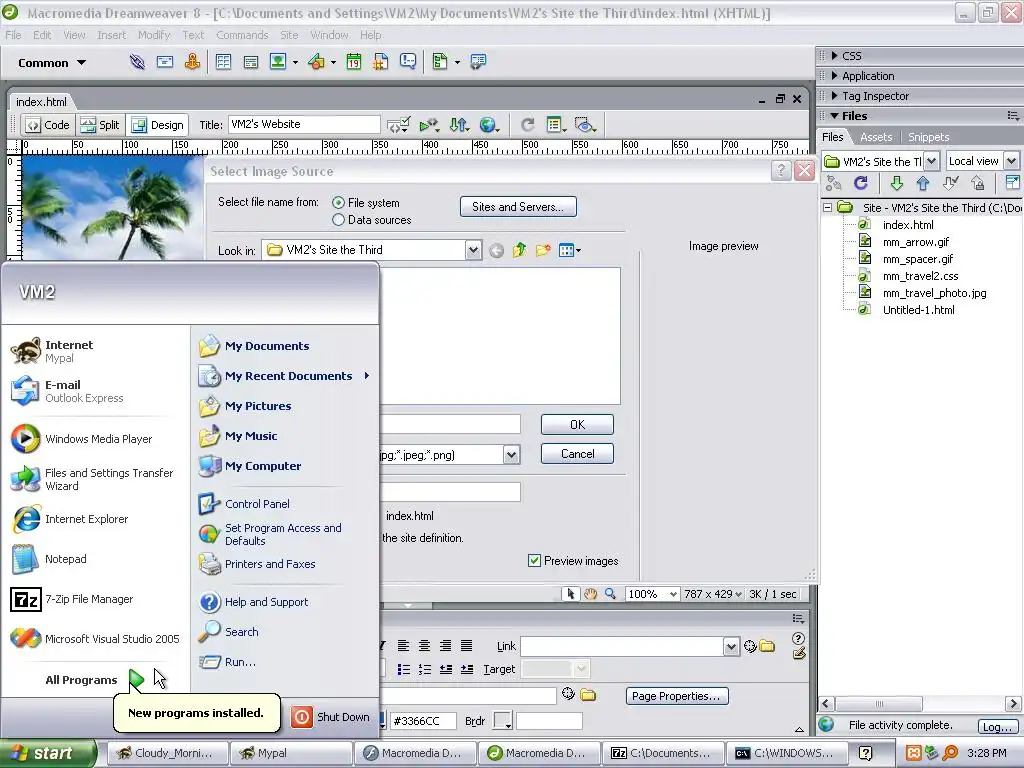Image resolution: width=1024 pixels, height=768 pixels.
Task: Select the File system radio button
Action: click(x=338, y=203)
